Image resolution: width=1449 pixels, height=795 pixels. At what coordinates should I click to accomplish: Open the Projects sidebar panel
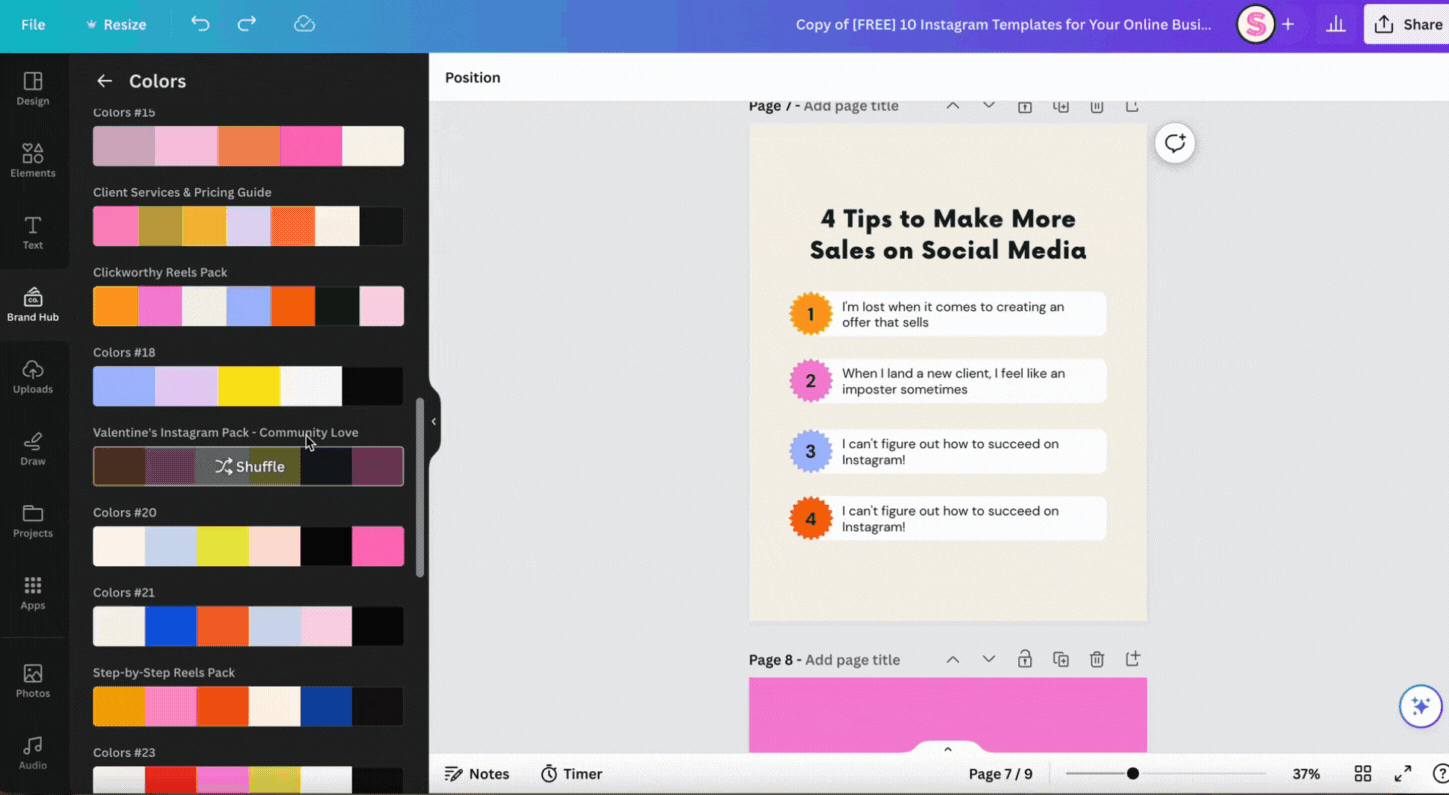(x=33, y=520)
